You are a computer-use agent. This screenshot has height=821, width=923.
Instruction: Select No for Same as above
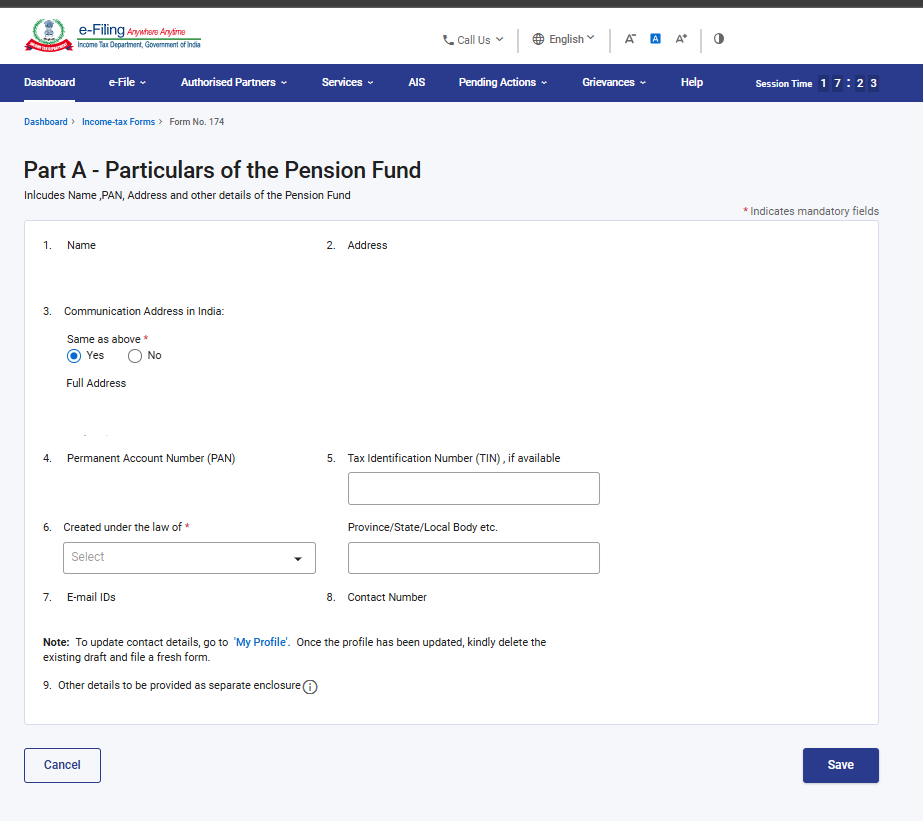click(135, 356)
